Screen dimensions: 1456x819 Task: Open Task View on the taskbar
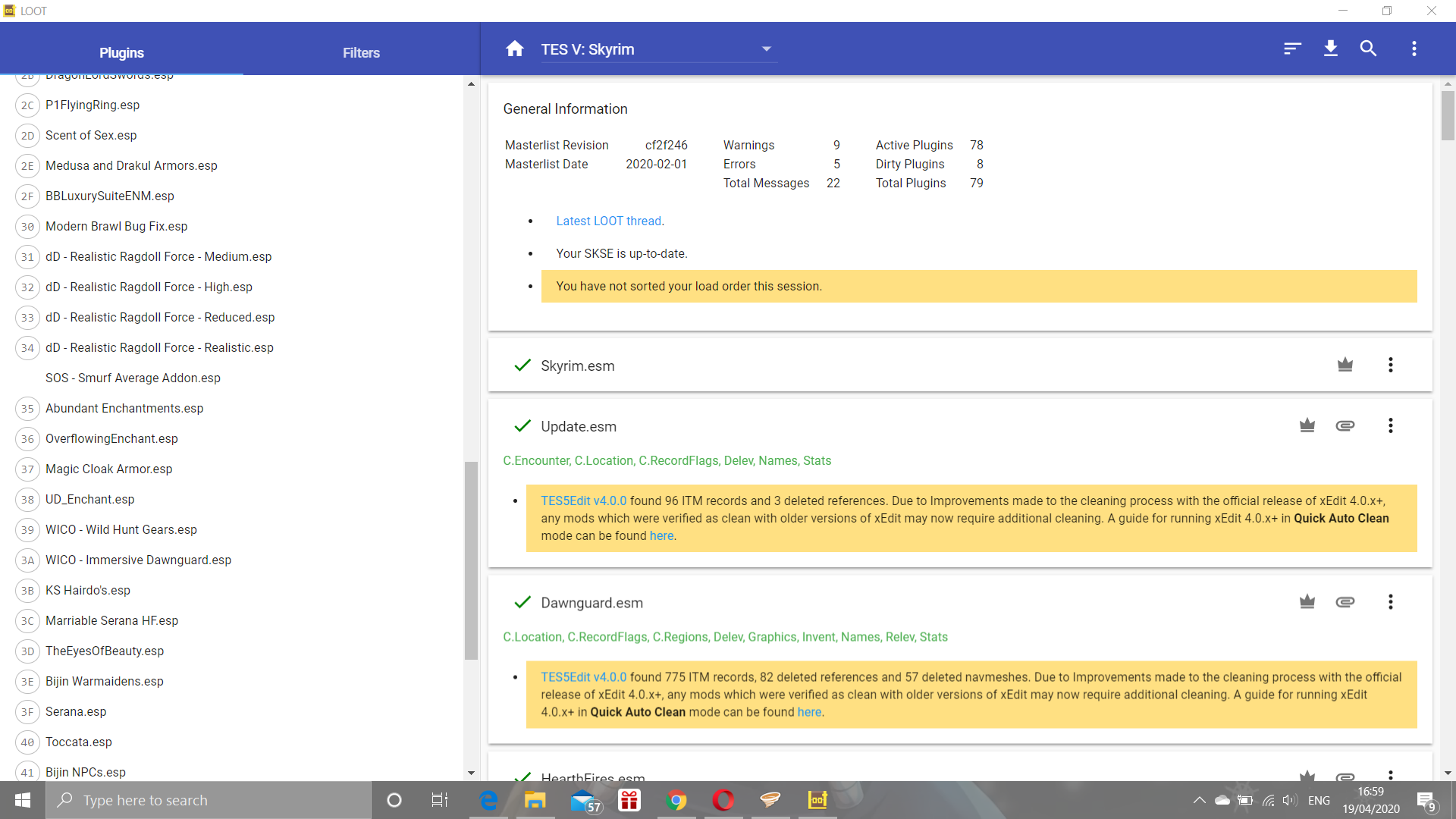pyautogui.click(x=440, y=800)
